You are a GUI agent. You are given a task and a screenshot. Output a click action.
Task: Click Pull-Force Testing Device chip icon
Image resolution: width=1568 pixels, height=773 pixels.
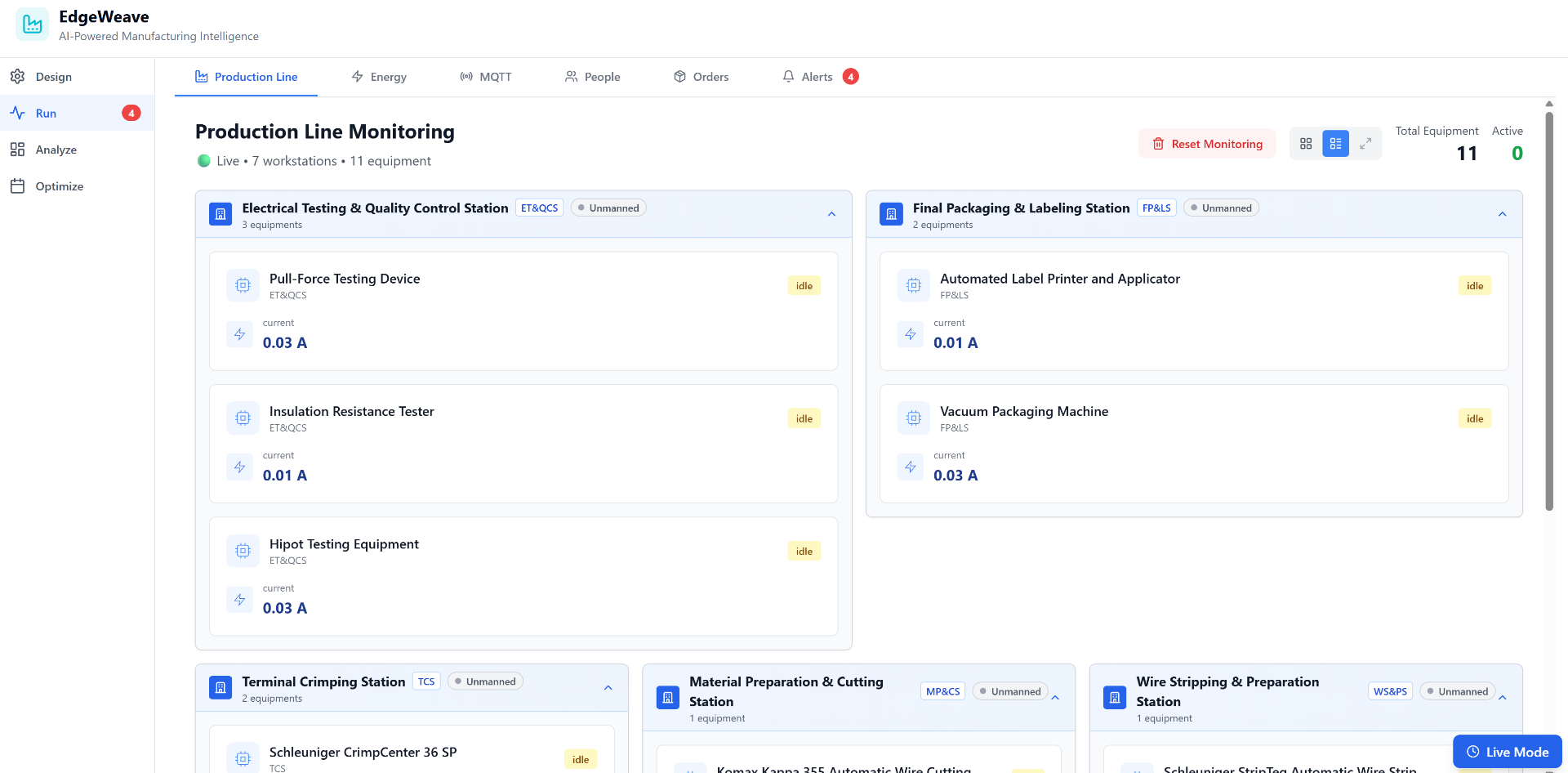(x=243, y=285)
